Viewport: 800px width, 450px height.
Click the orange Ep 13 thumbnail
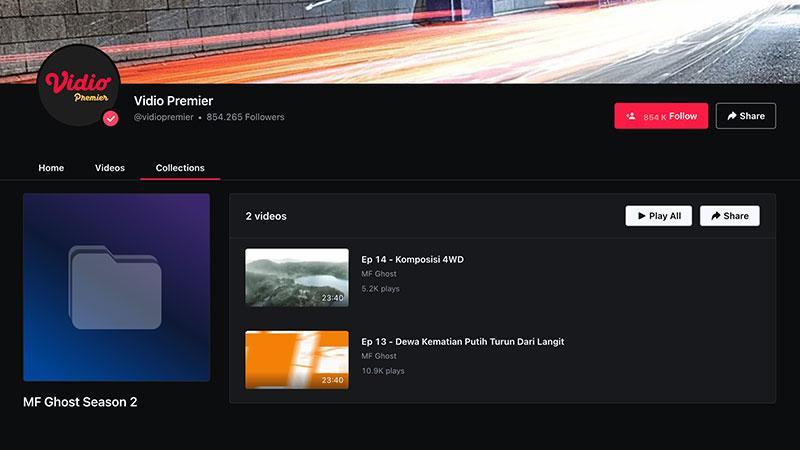(x=297, y=360)
